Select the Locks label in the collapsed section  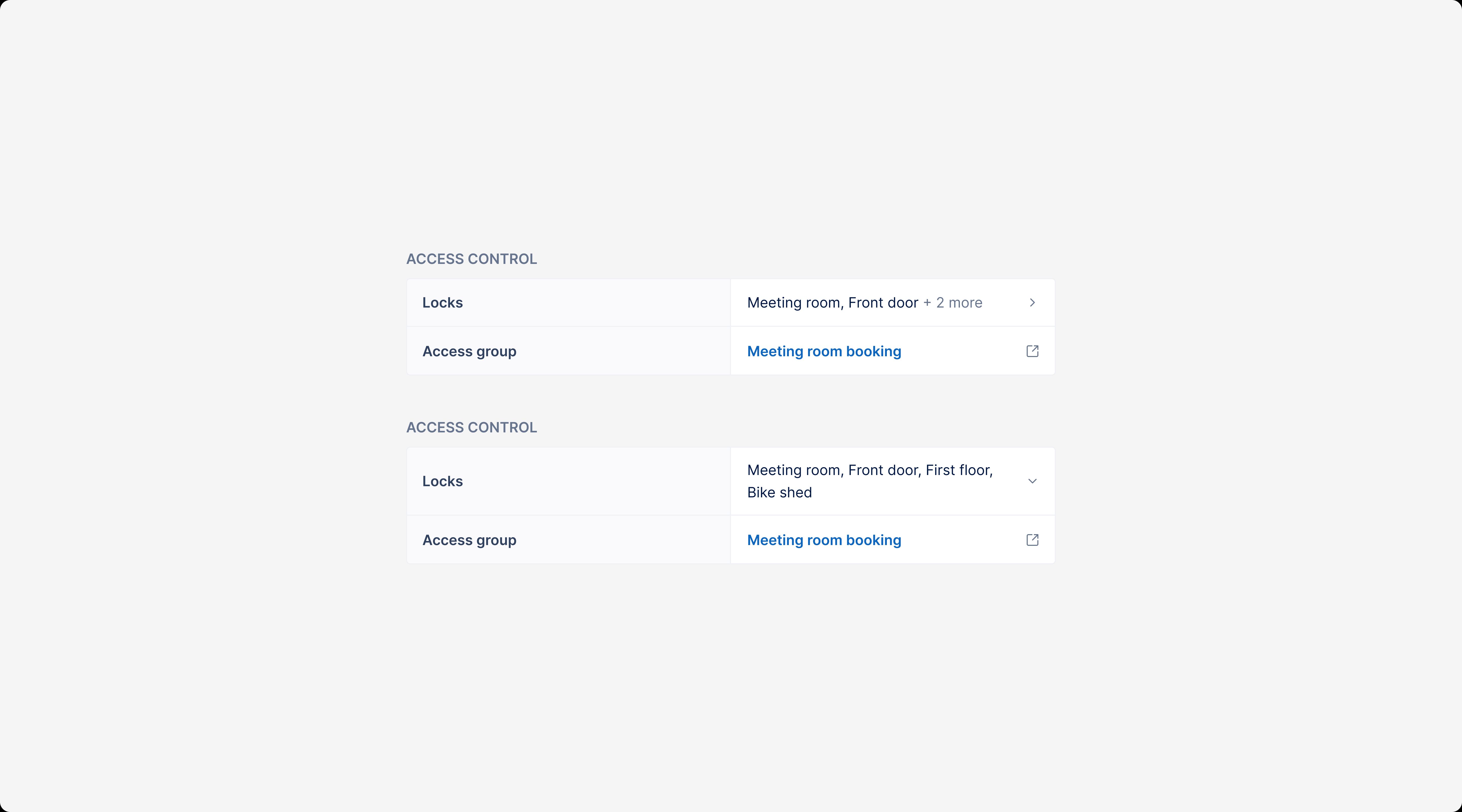tap(442, 302)
